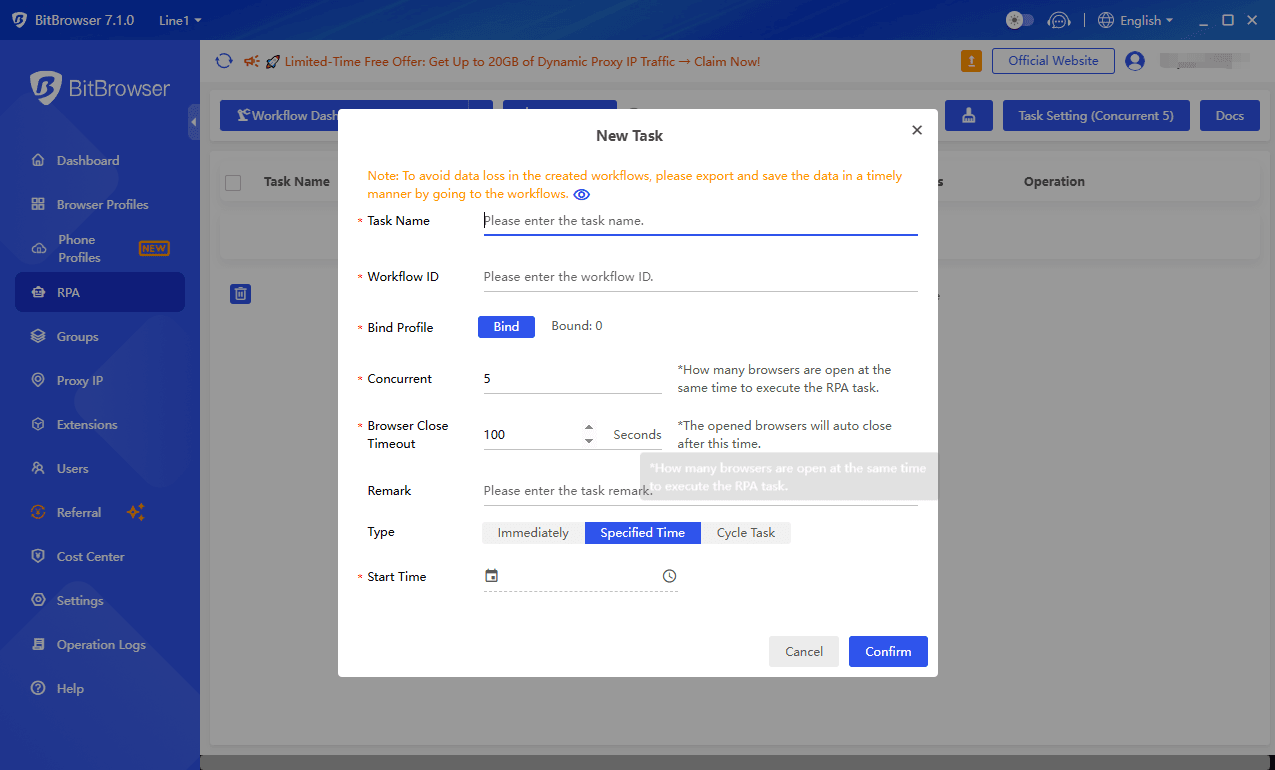Collapse the sidebar with the arrow chevron
Screen dimensions: 1275x770
[195, 123]
